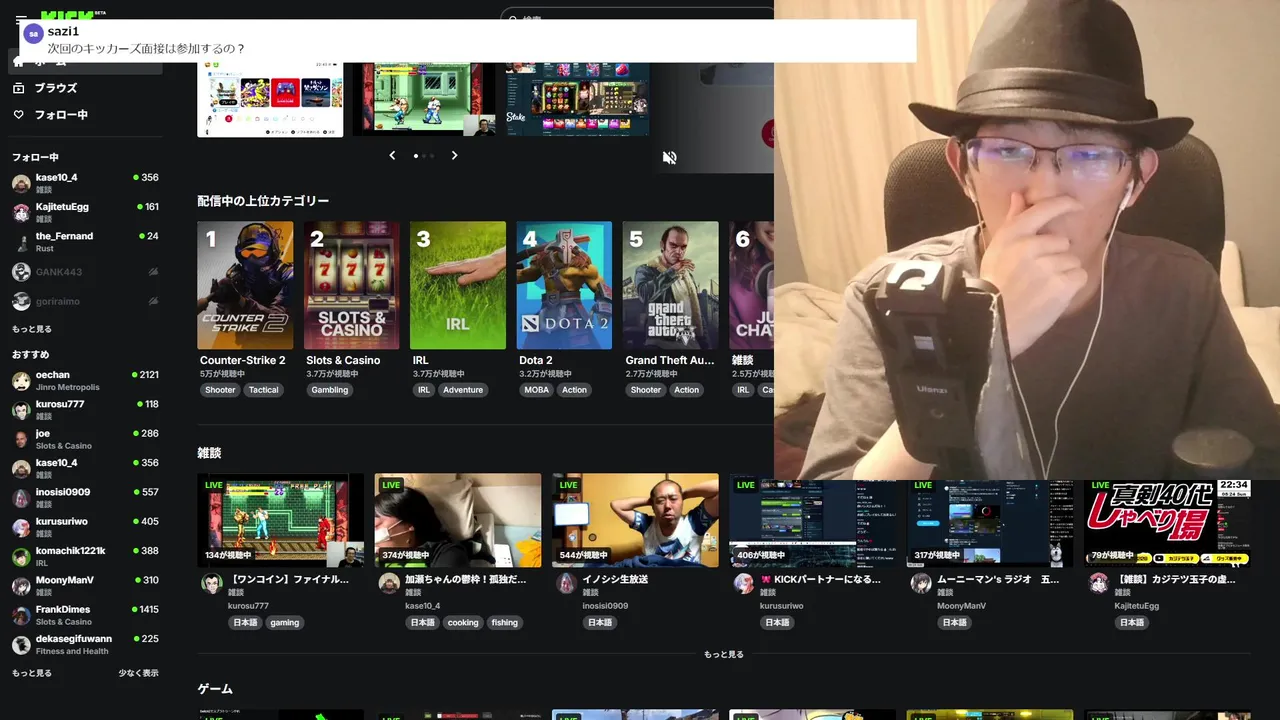The image size is (1280, 720).
Task: Click the KajitetuEgg channel name under stream
Action: [1137, 606]
